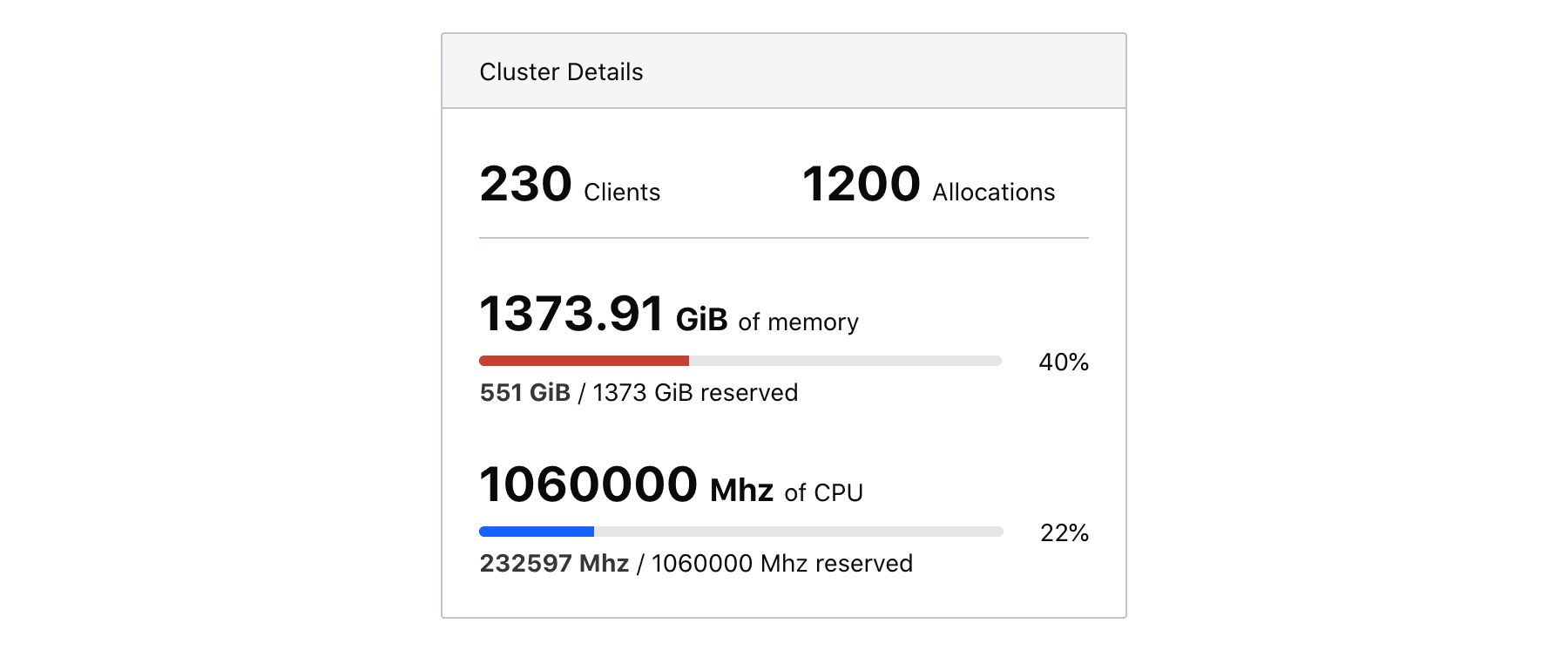Click the unfilled part of the CPU bar

coord(798,532)
